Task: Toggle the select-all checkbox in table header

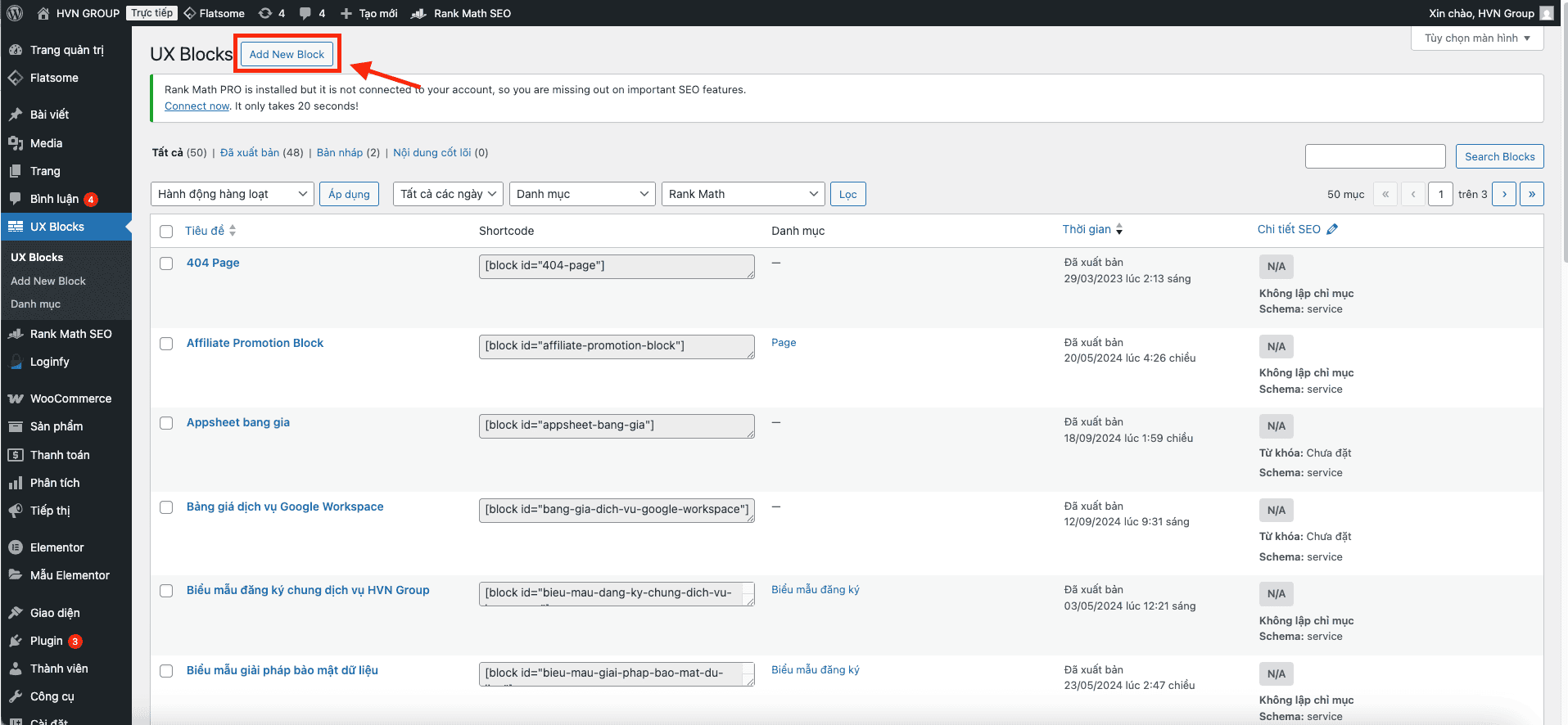Action: pyautogui.click(x=166, y=232)
